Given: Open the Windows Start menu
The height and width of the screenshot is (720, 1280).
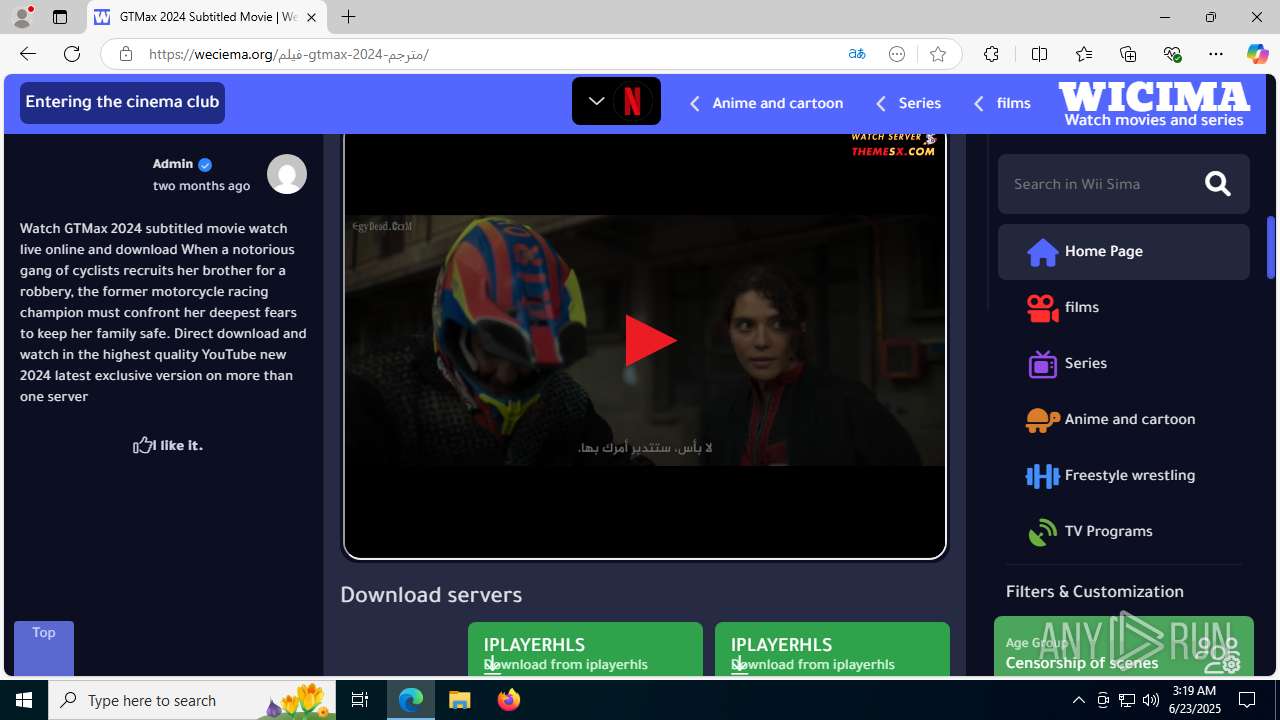Looking at the screenshot, I should pos(24,700).
